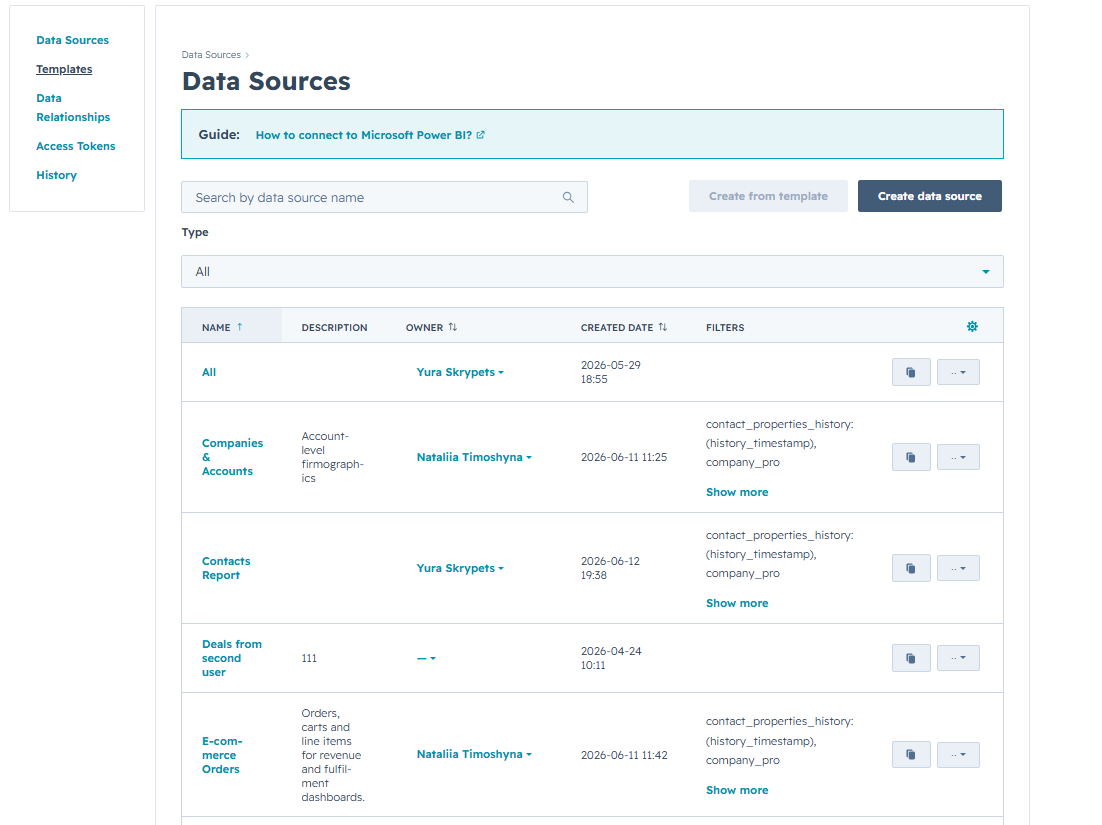1102x825 pixels.
Task: Copy the E-commerce Orders data source
Action: [911, 755]
